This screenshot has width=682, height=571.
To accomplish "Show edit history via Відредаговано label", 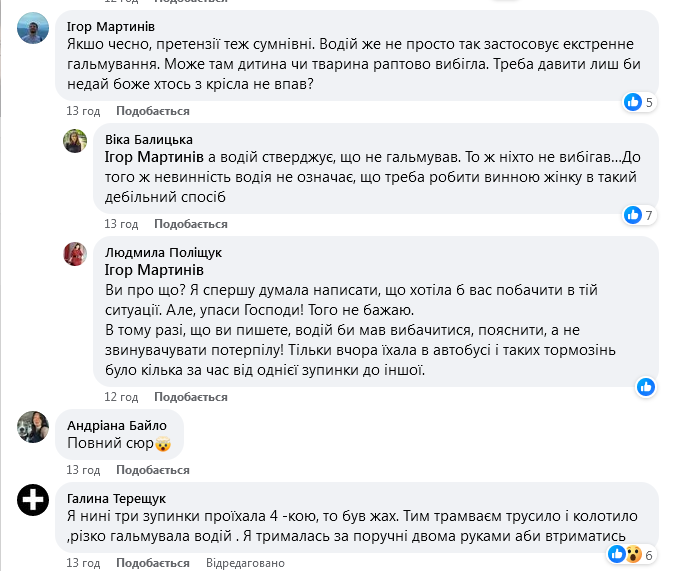I will 245,563.
